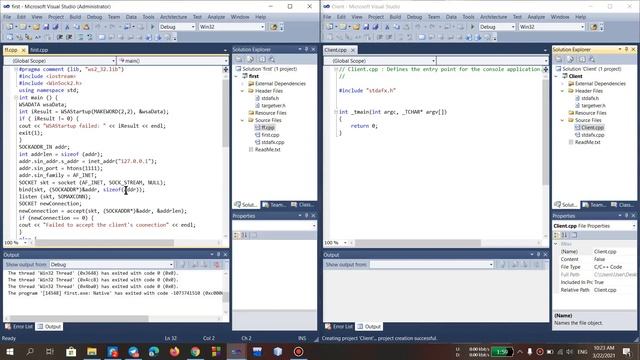The image size is (640, 360).
Task: Click Properties icon in first Solution Explorer toolbar
Action: click(x=239, y=60)
